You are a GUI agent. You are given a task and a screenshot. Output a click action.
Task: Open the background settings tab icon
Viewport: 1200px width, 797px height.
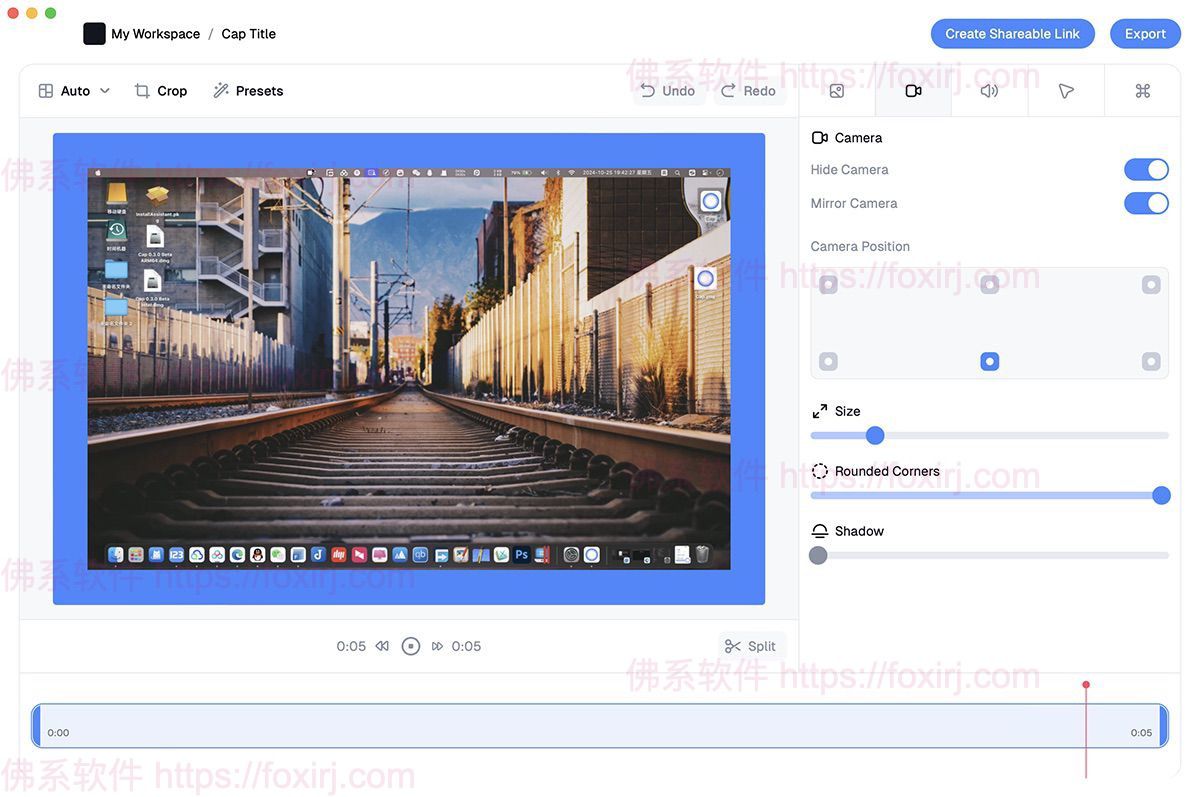tap(837, 91)
